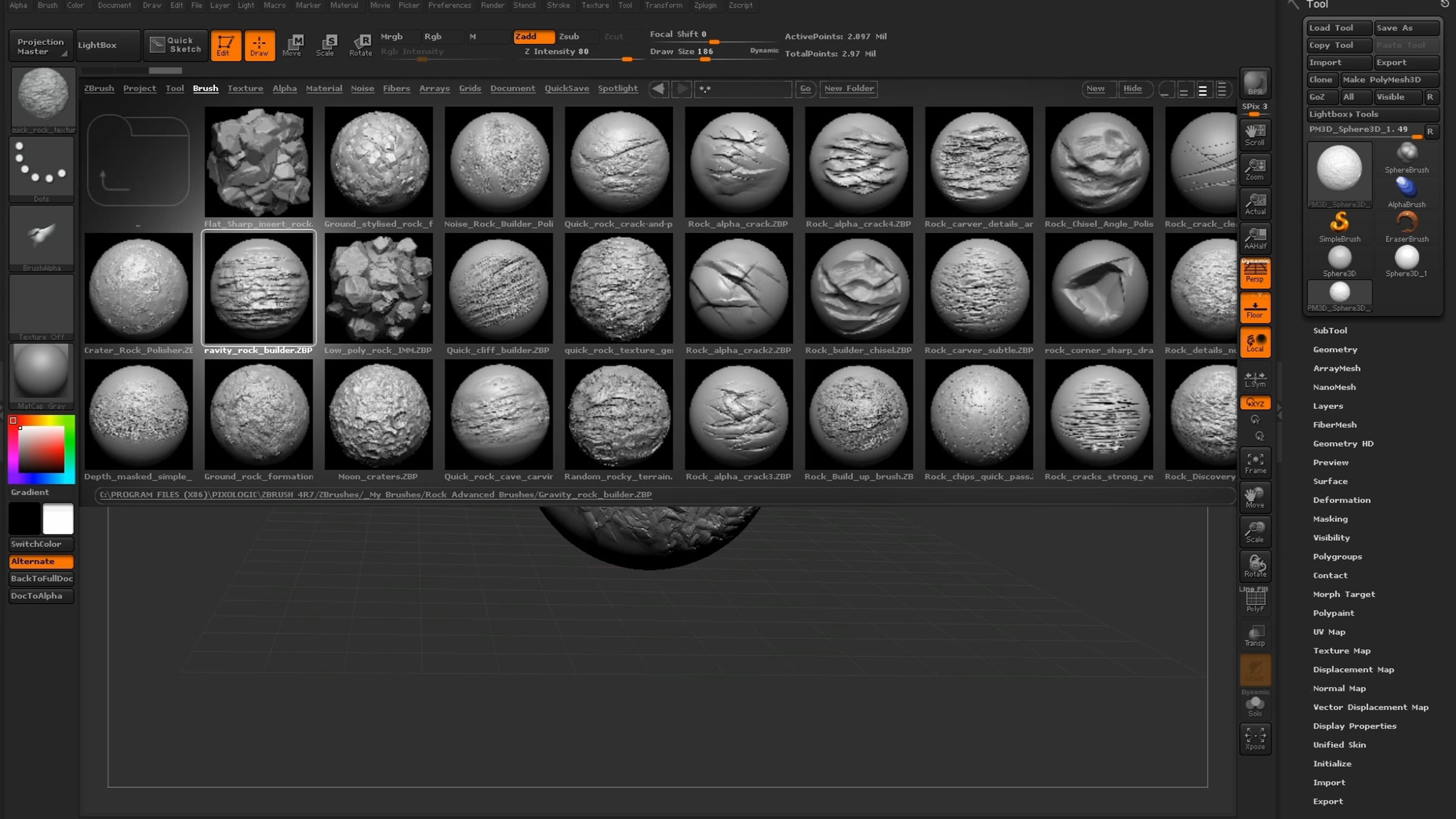
Task: Toggle Local symmetry mode
Action: 1255,342
